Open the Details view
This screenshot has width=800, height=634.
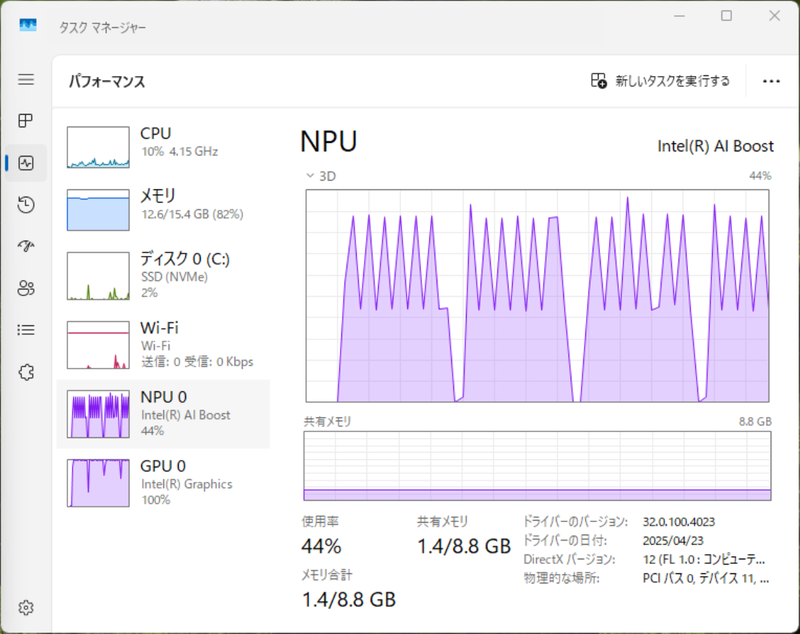pos(26,330)
